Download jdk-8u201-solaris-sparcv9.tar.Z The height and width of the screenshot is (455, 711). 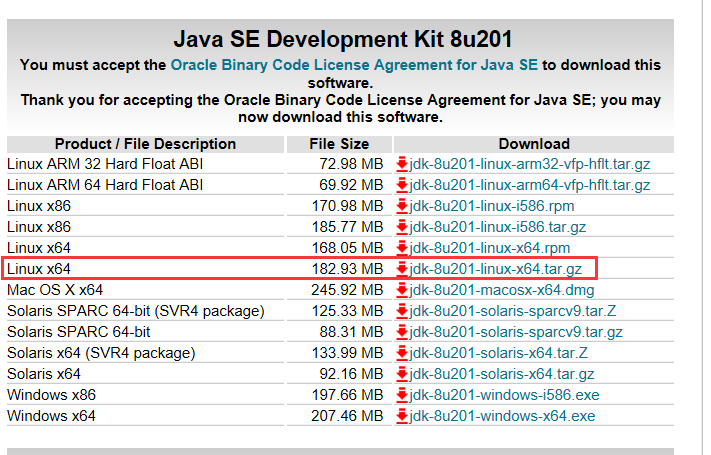click(x=512, y=311)
